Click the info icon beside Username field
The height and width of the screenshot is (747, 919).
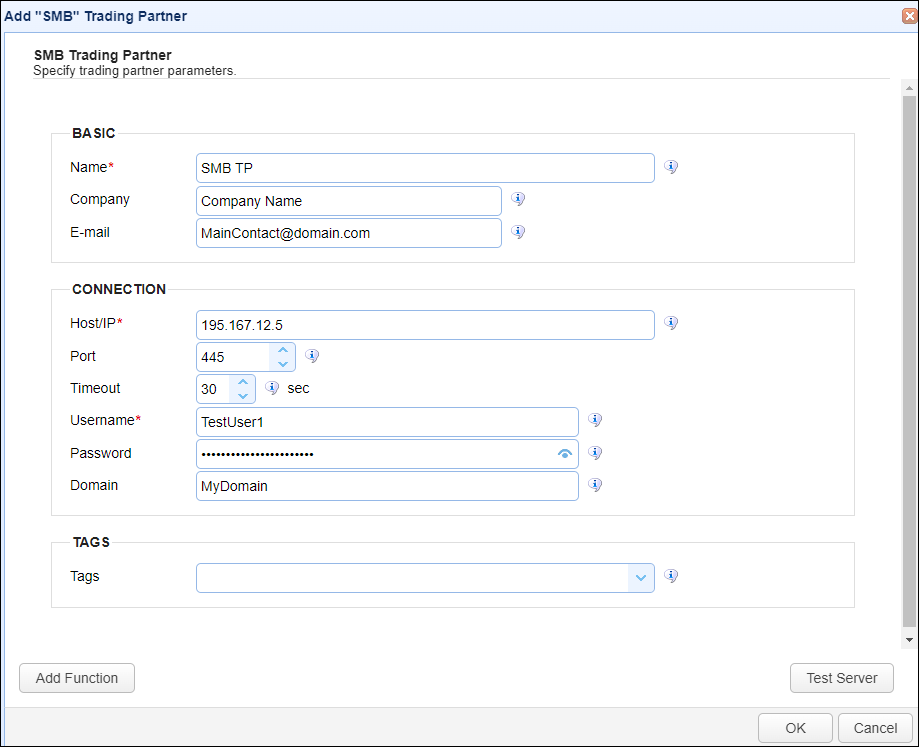[x=595, y=419]
